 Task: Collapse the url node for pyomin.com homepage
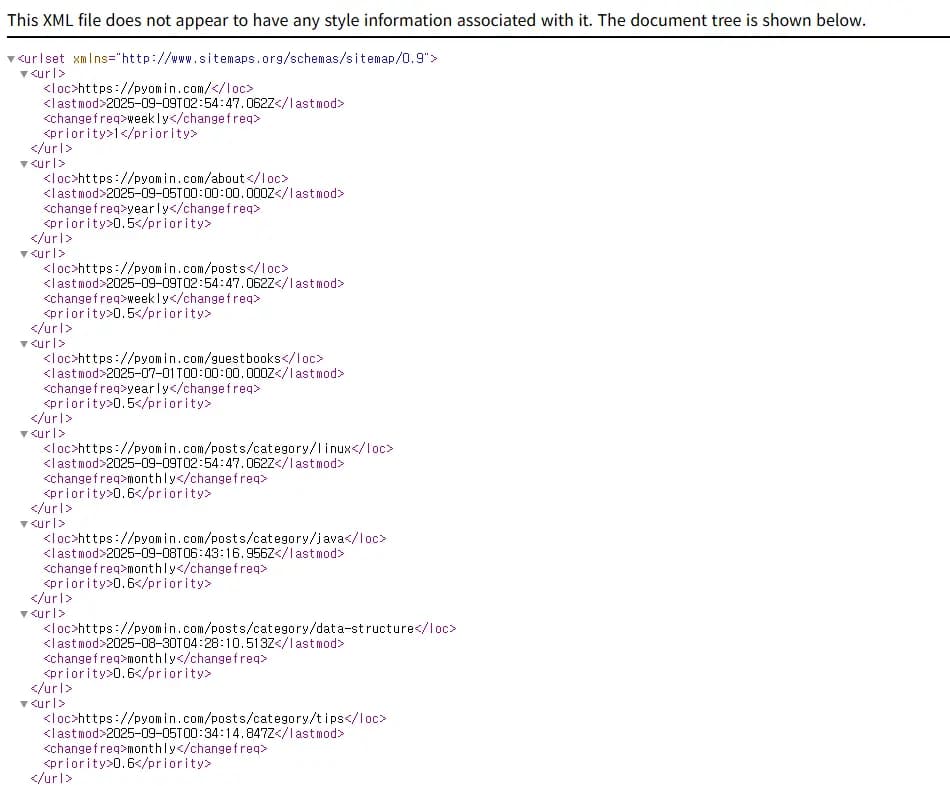[x=24, y=74]
